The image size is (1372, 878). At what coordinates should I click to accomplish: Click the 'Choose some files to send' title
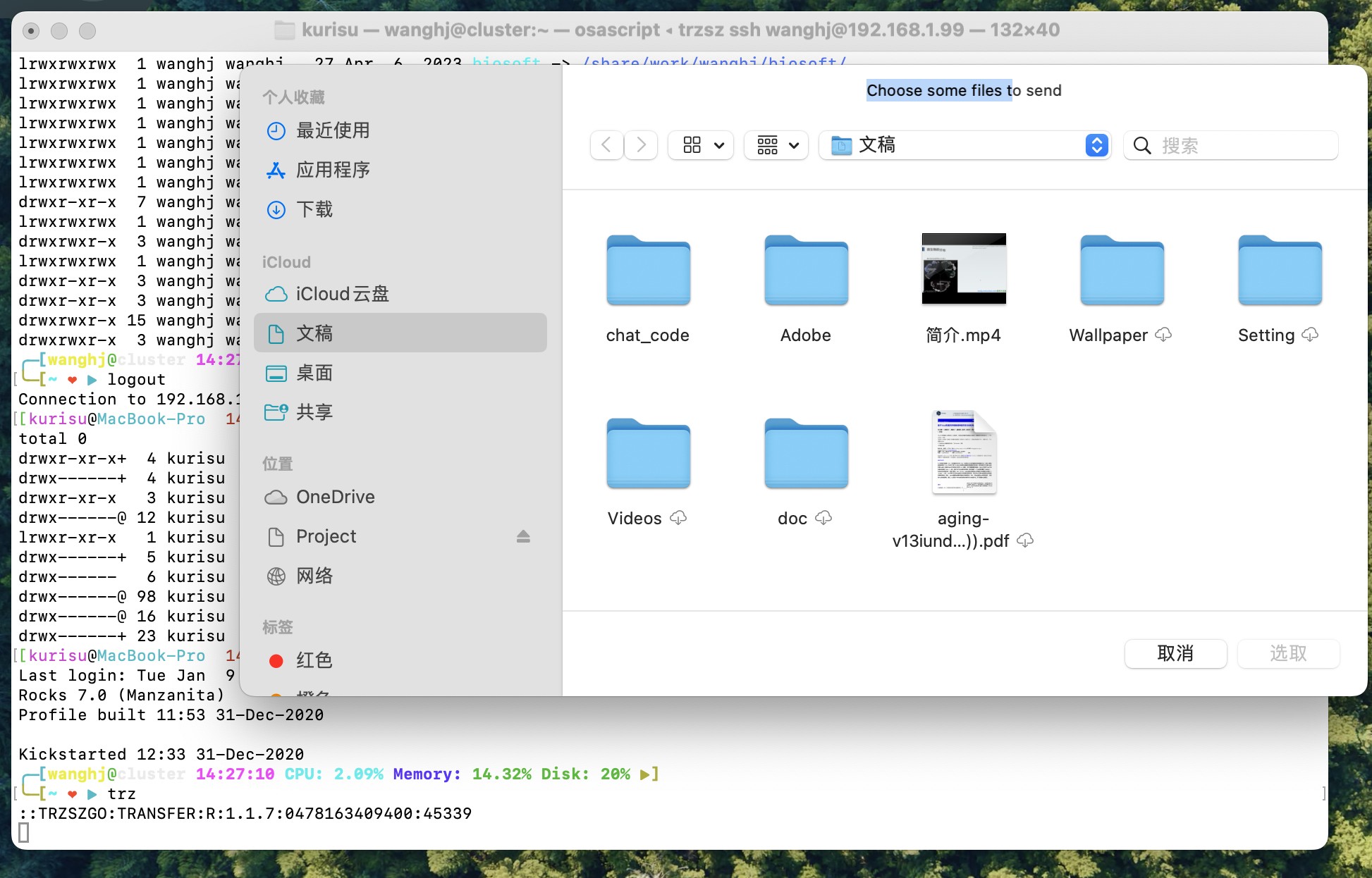click(964, 90)
